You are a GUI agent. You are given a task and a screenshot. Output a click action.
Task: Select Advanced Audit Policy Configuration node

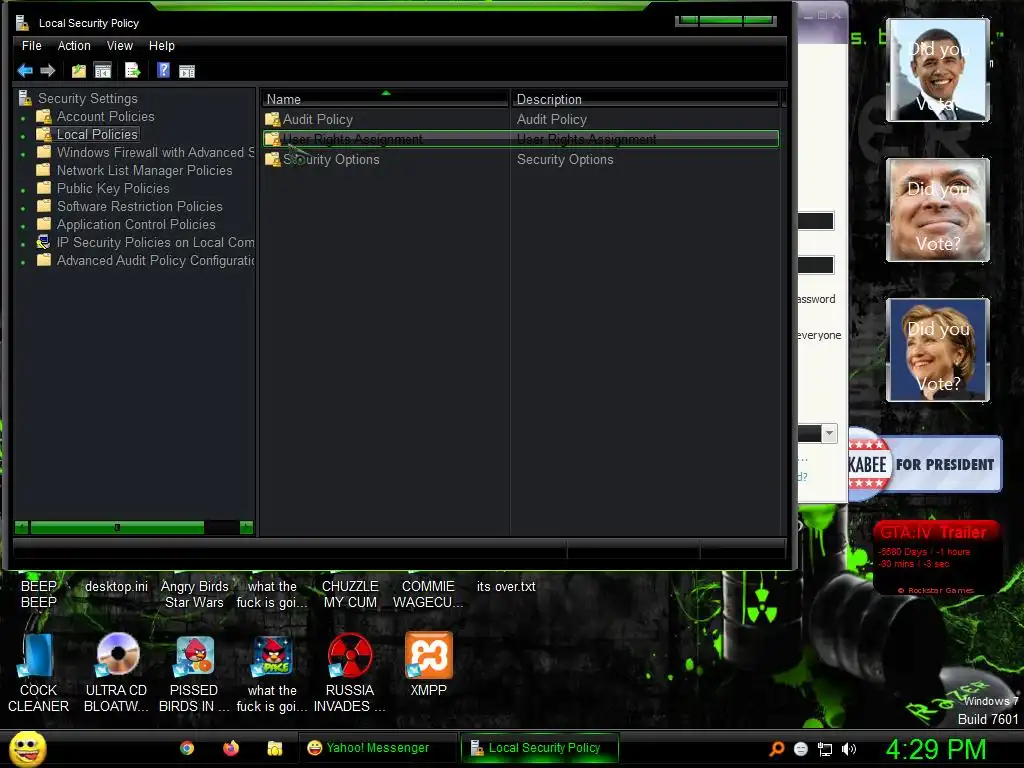coord(155,260)
